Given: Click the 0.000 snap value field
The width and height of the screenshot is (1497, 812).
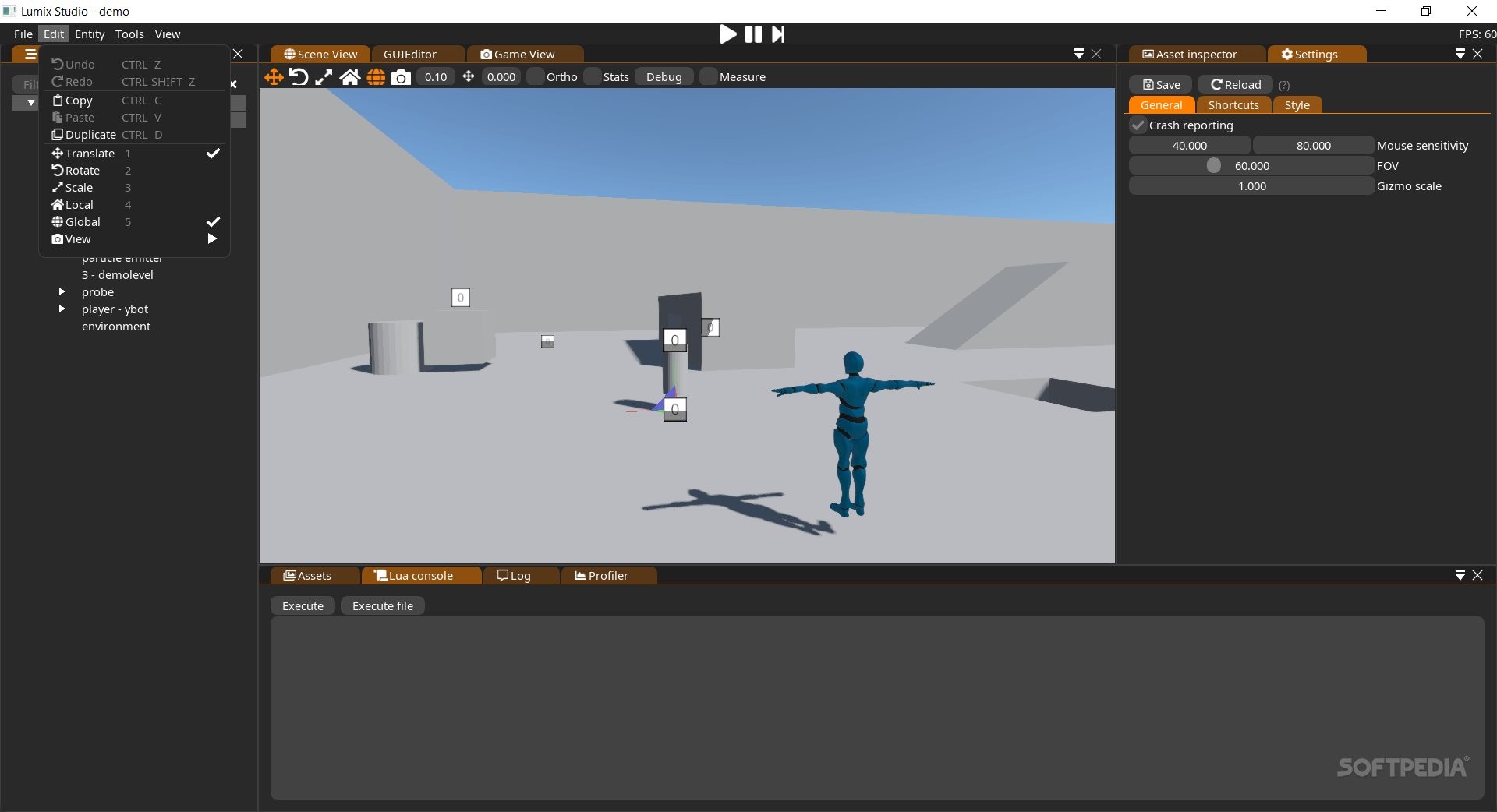Looking at the screenshot, I should pos(501,76).
